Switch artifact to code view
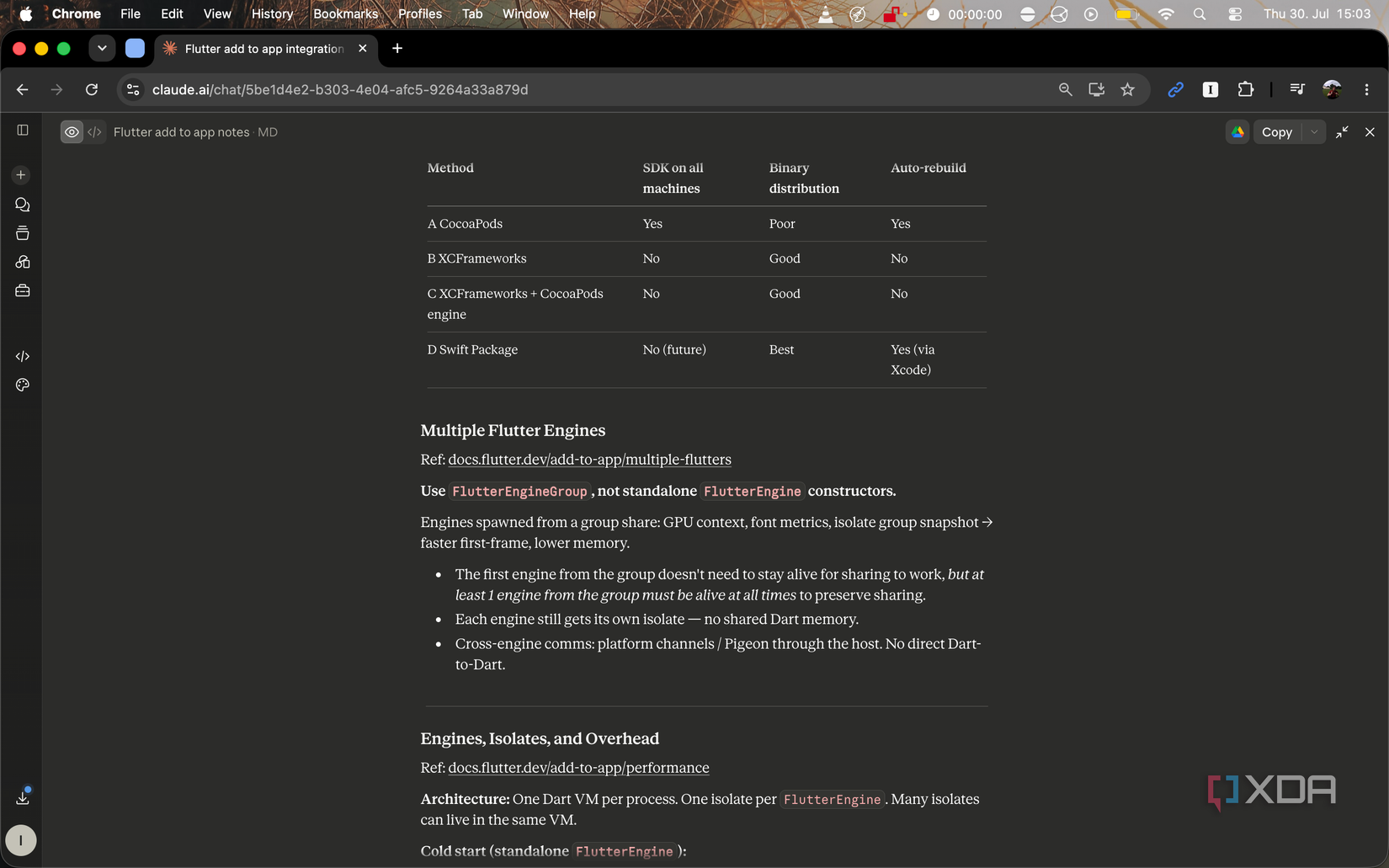1389x868 pixels. tap(94, 132)
